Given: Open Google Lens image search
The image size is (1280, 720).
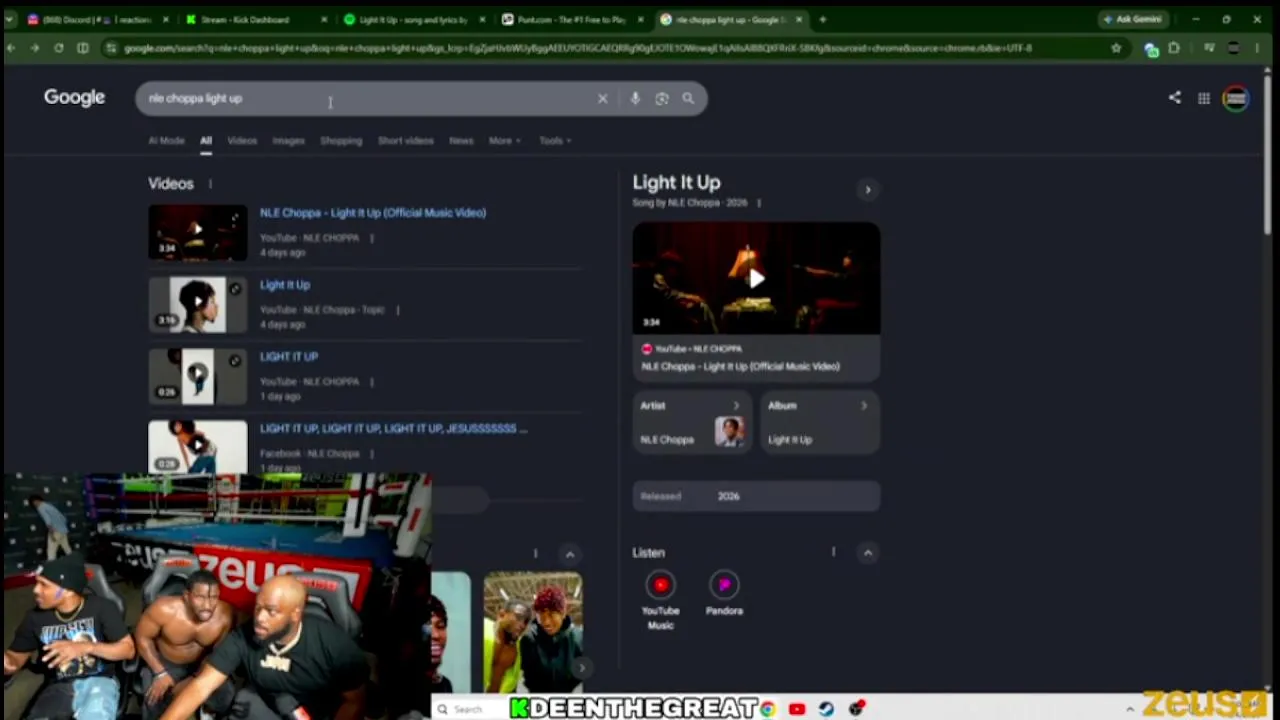Looking at the screenshot, I should pos(662,98).
